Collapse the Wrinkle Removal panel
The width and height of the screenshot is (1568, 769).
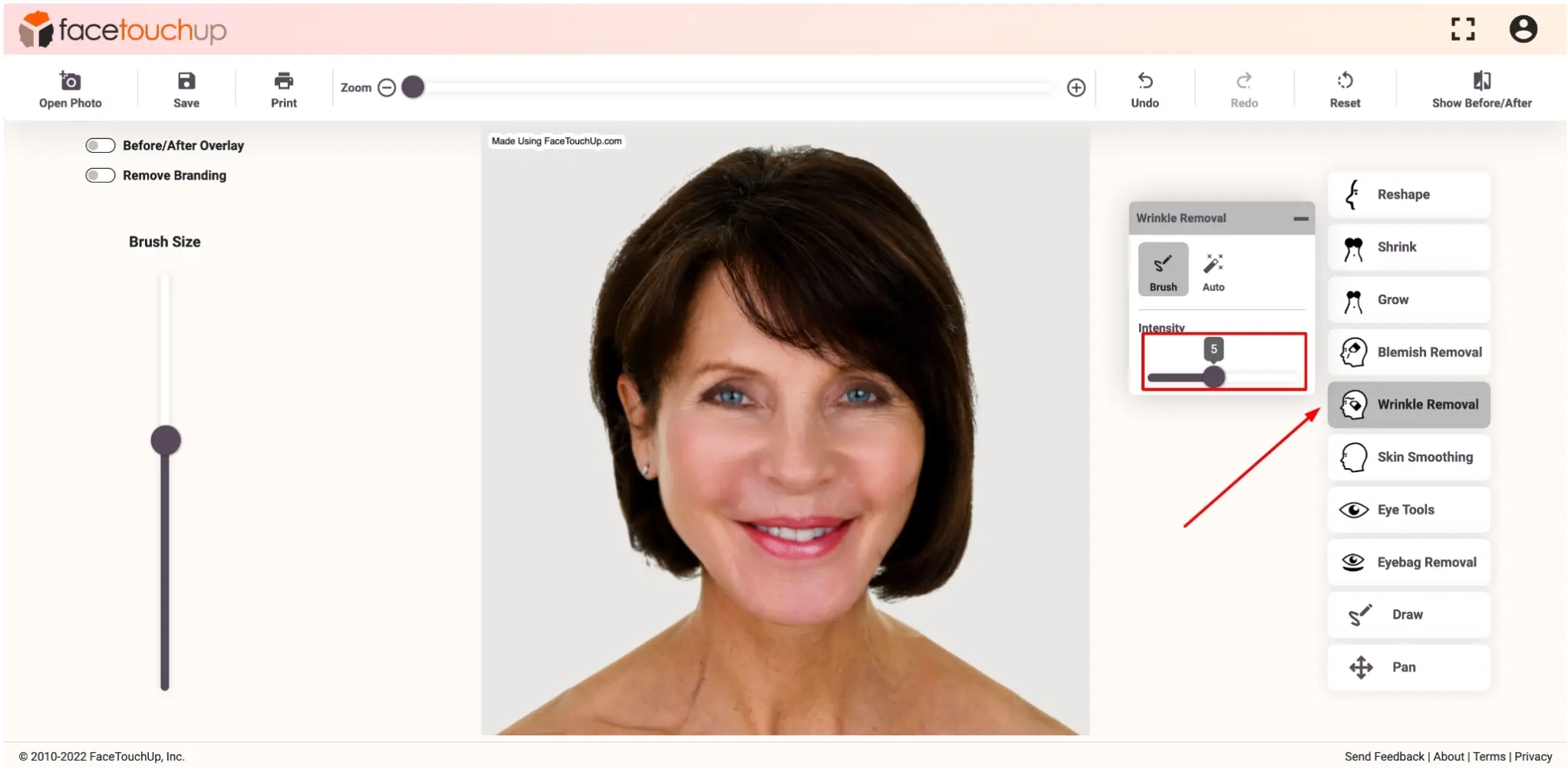coord(1302,218)
